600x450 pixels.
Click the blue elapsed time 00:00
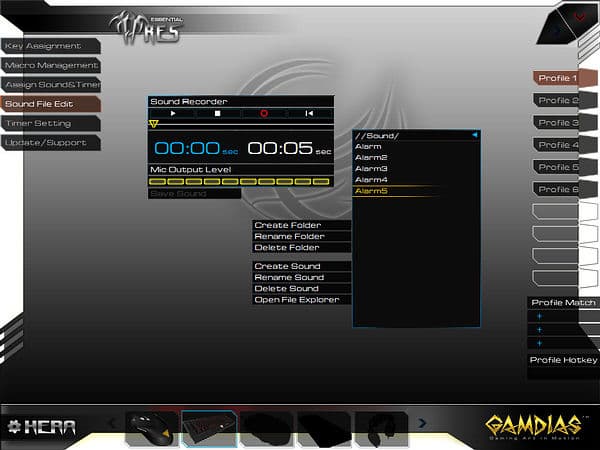[x=187, y=148]
